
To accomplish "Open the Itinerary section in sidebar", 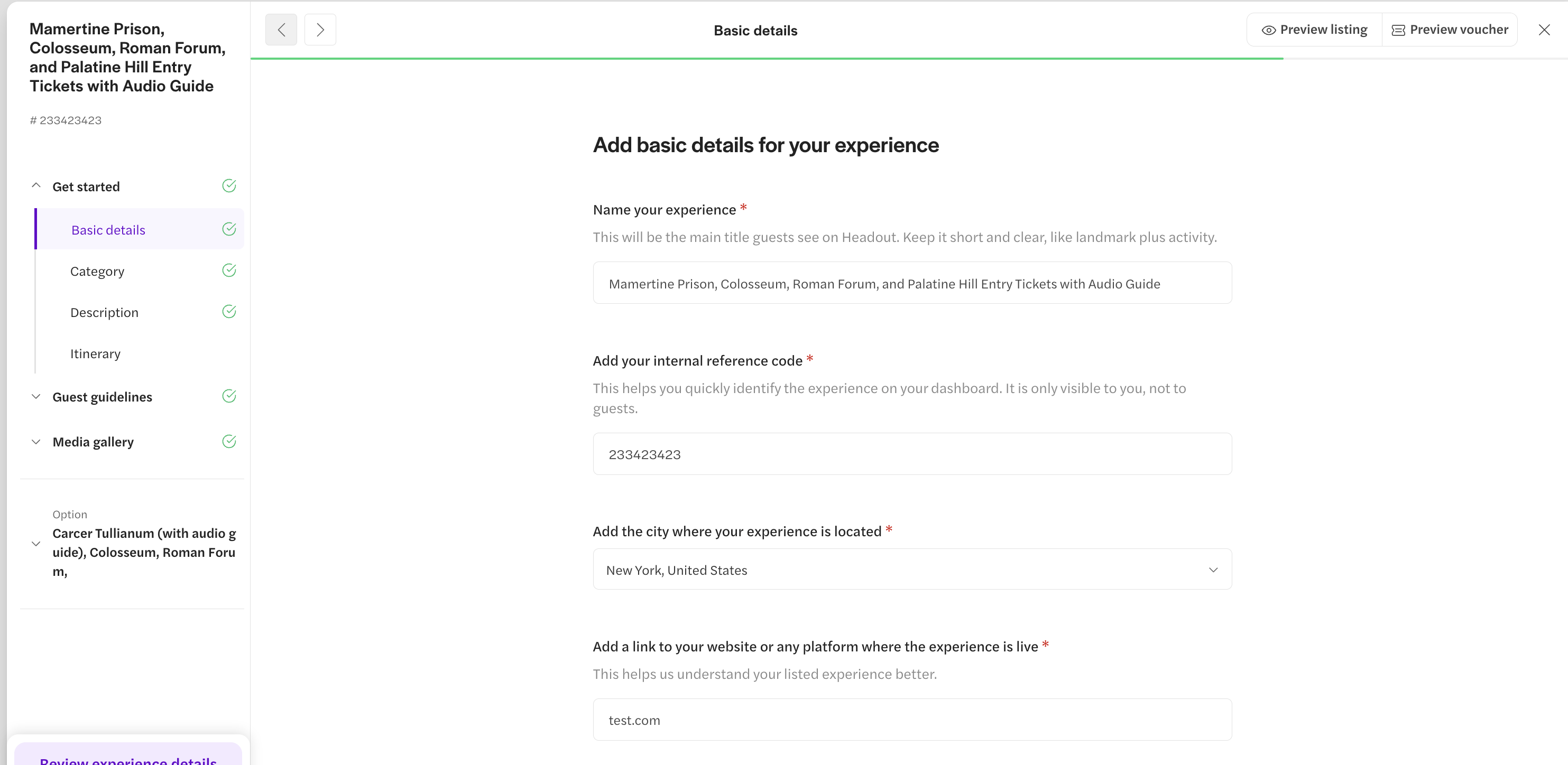I will pyautogui.click(x=95, y=353).
